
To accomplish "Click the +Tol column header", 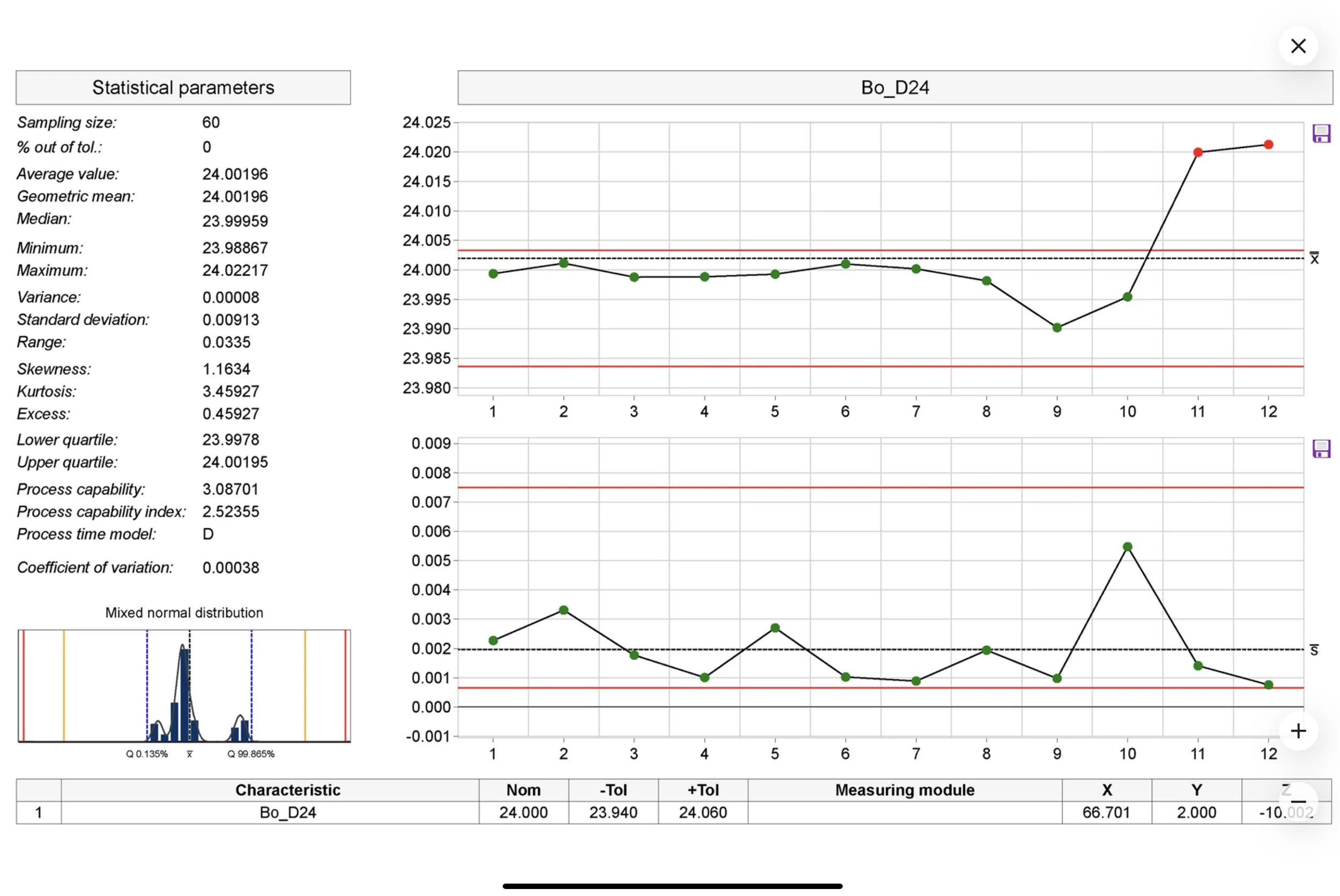I will [702, 790].
